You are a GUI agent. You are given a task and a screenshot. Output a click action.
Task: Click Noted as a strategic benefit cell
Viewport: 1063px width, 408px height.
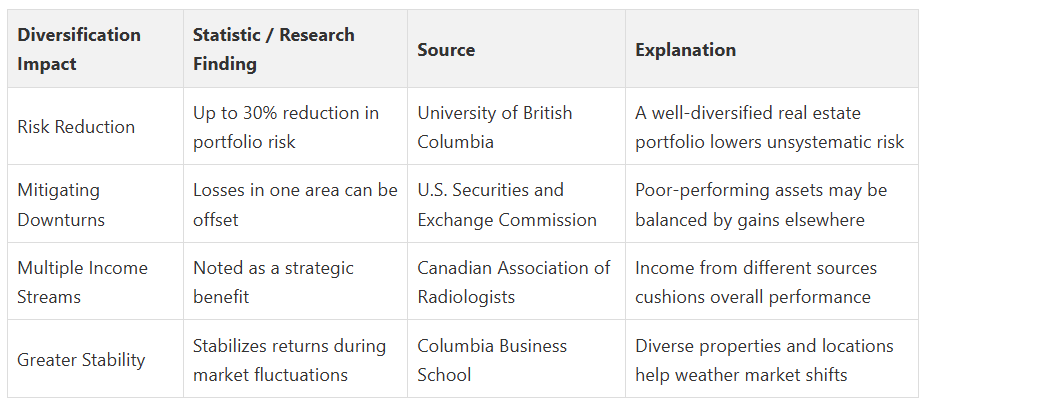pyautogui.click(x=296, y=281)
